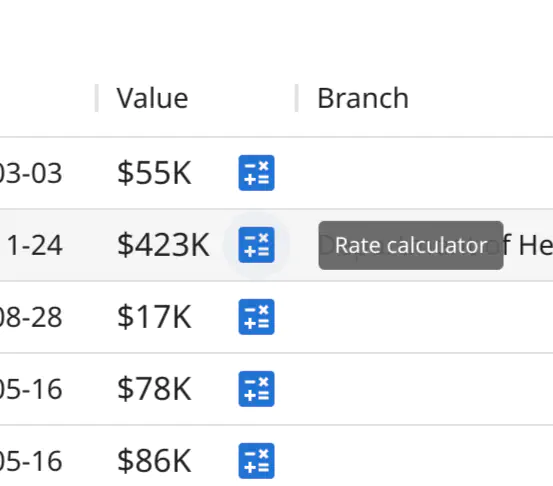Screen dimensions: 553x486
Task: Sort by the Branch column header
Action: pyautogui.click(x=363, y=98)
